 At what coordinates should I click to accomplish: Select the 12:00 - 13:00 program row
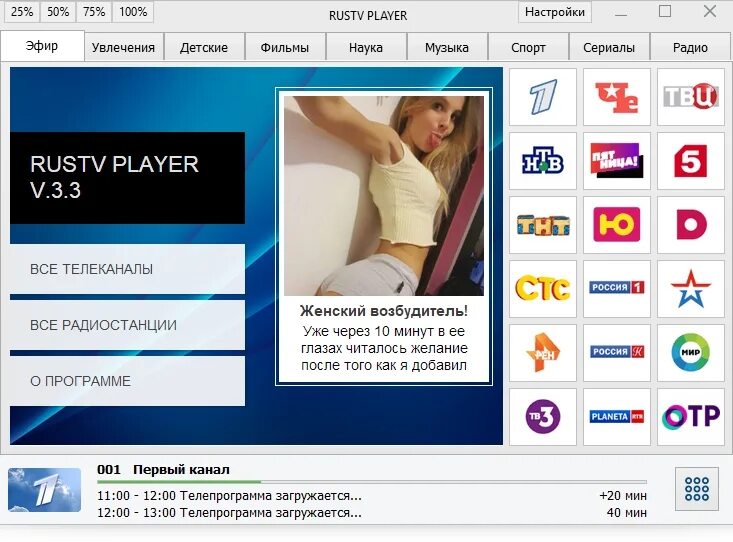point(372,513)
